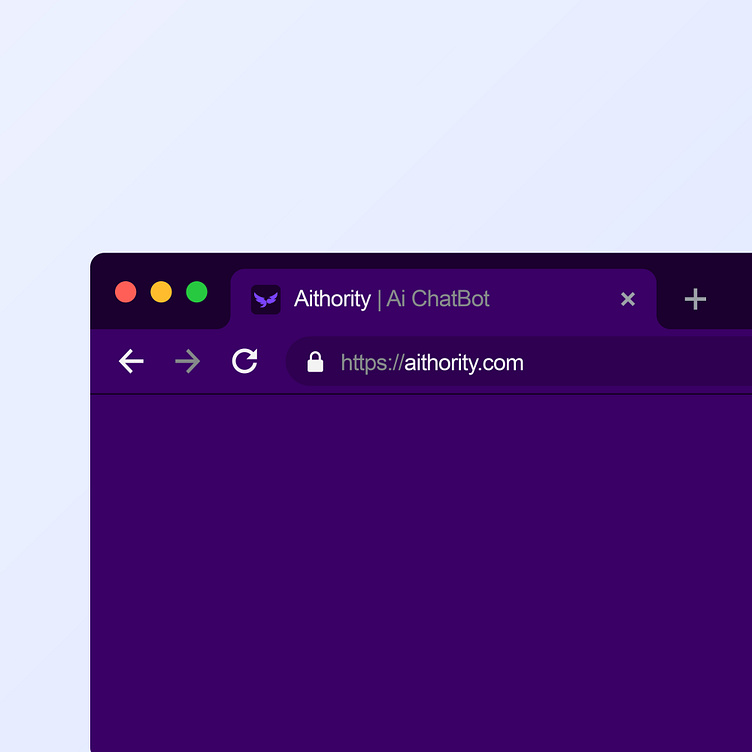Screen dimensions: 752x752
Task: View site security via the padlock icon
Action: click(x=315, y=362)
